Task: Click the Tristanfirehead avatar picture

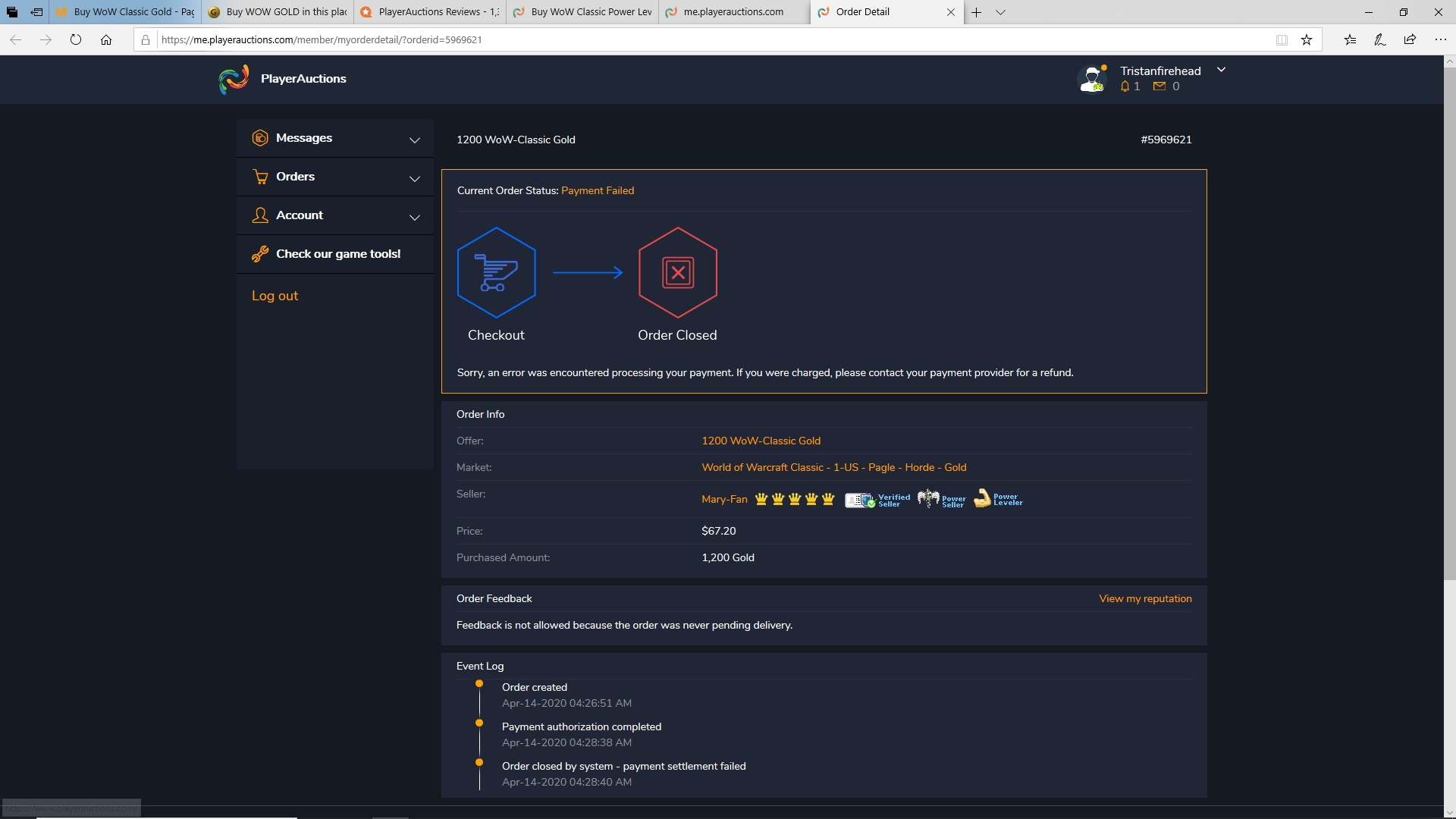Action: pos(1092,79)
